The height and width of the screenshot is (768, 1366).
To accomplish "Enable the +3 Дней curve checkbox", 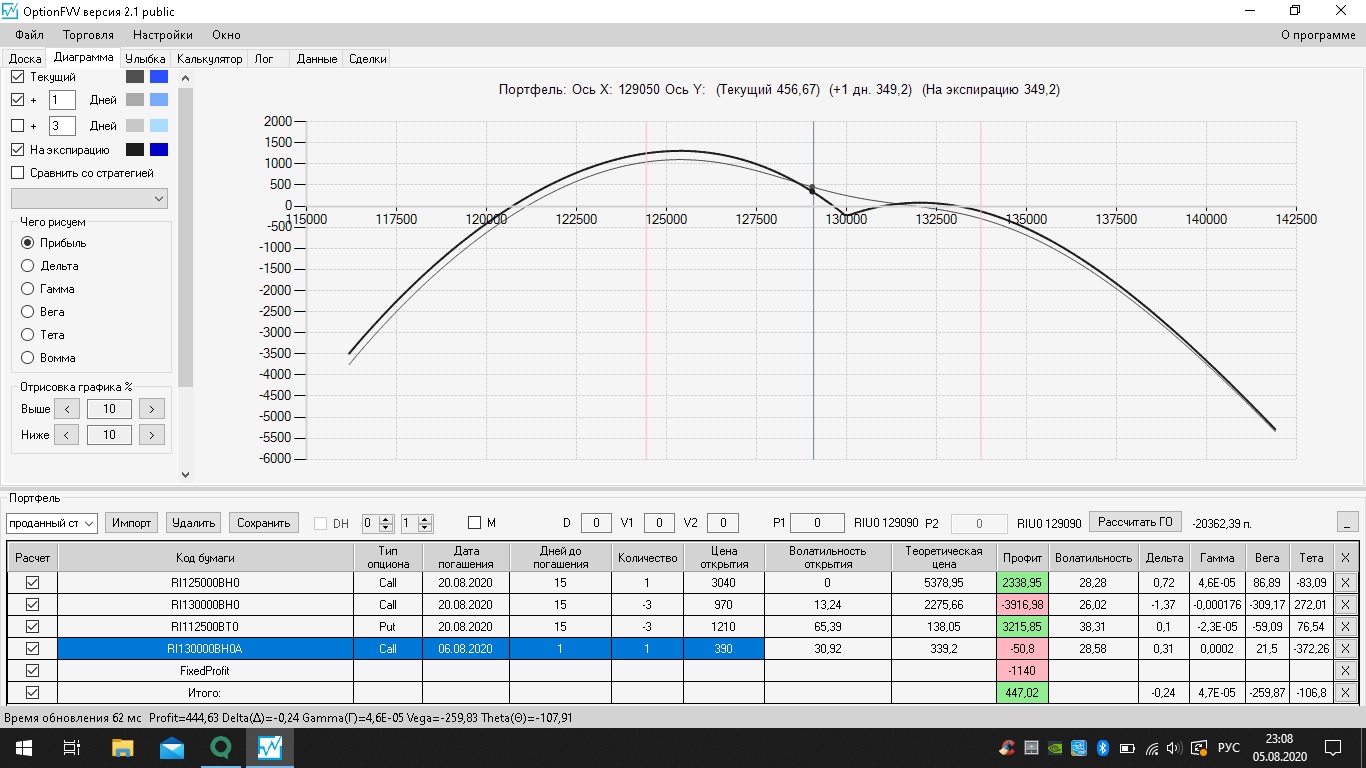I will (17, 126).
